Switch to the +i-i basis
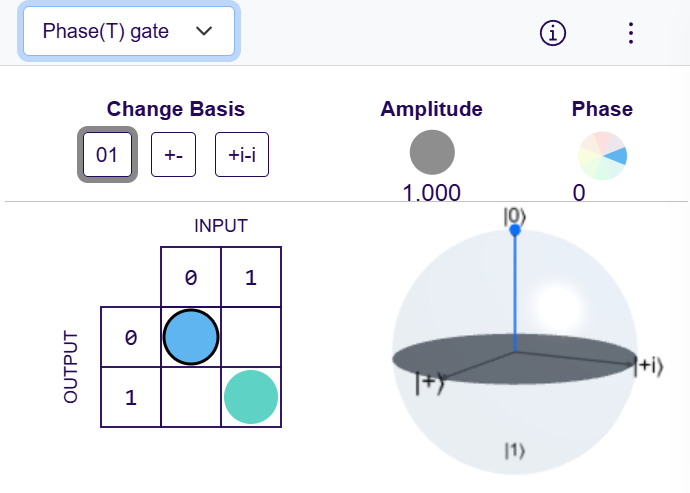The height and width of the screenshot is (493, 690). click(x=242, y=155)
